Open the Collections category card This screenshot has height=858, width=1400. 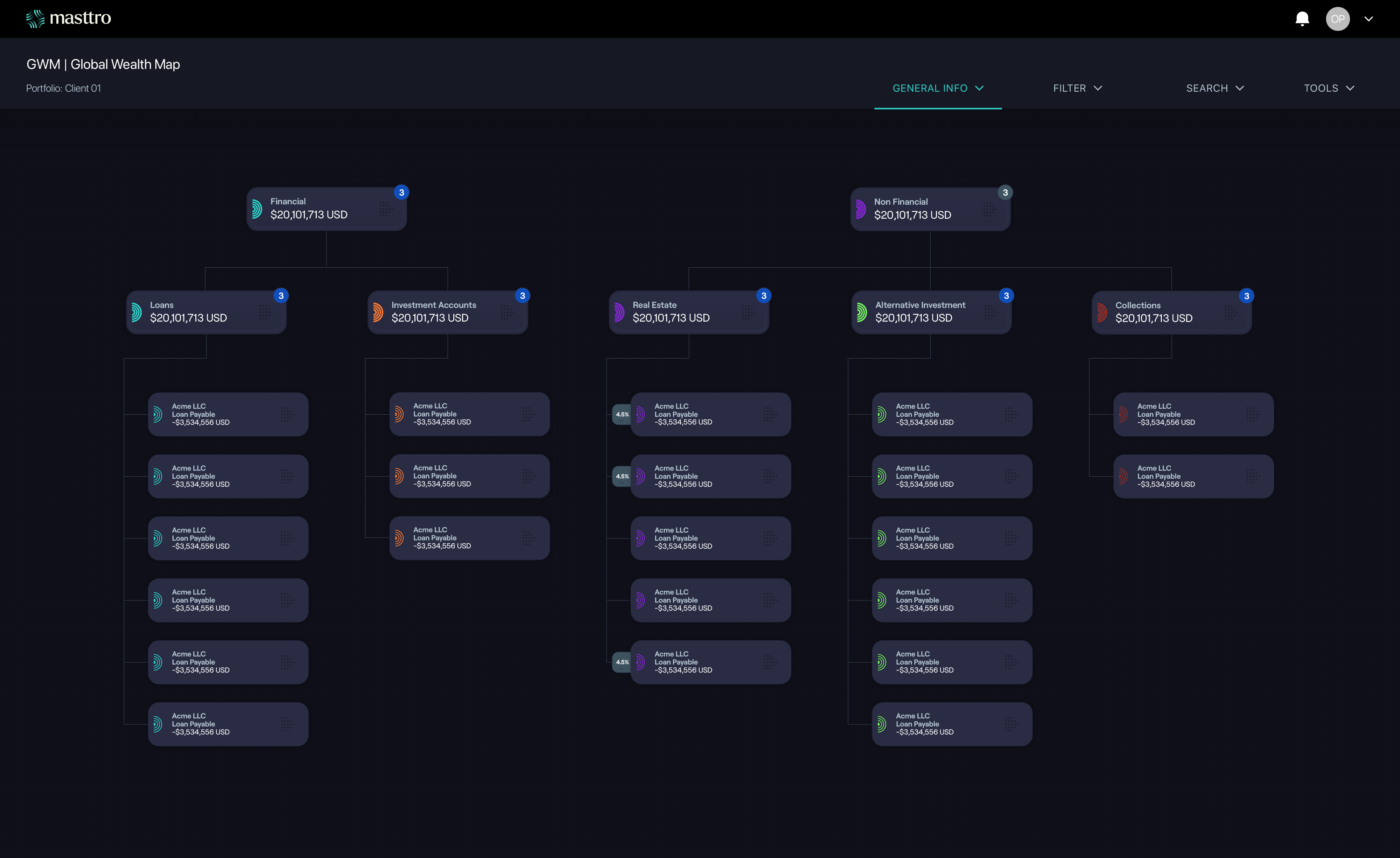(1159, 312)
